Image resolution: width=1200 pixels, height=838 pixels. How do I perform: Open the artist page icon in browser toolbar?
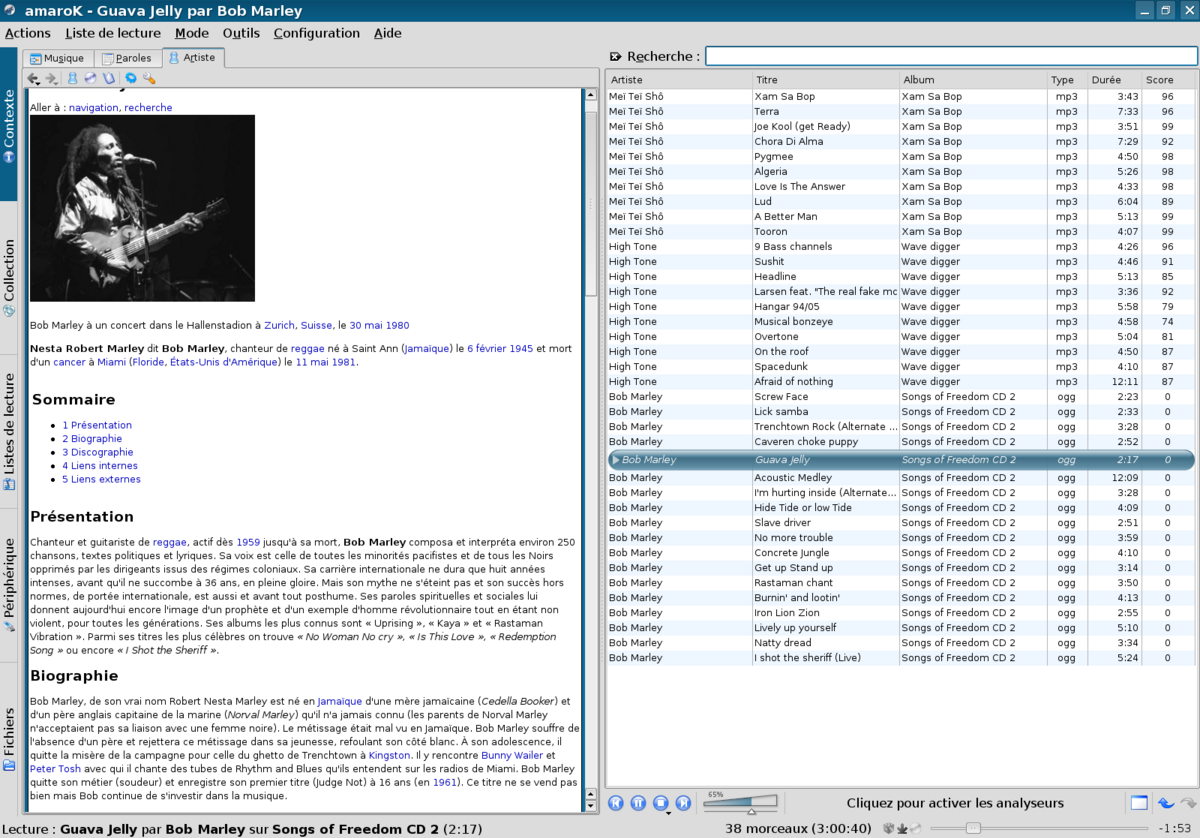click(x=72, y=78)
